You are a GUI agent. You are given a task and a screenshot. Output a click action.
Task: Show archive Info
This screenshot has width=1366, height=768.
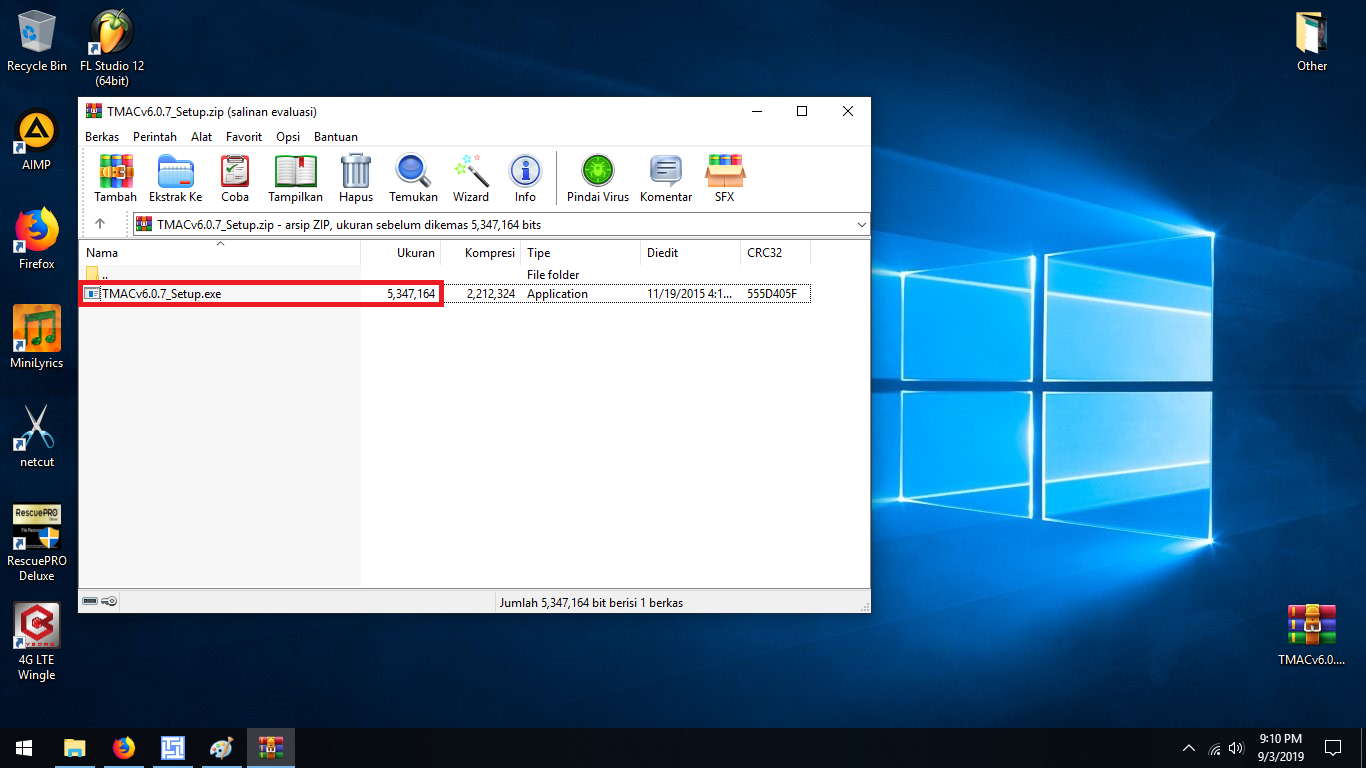click(x=525, y=179)
